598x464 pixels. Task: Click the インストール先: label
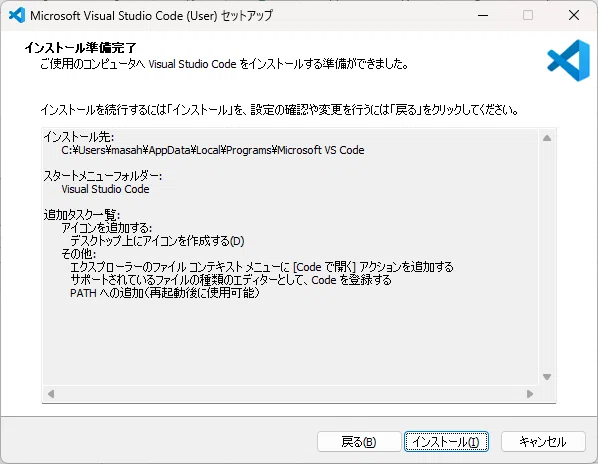(79, 136)
